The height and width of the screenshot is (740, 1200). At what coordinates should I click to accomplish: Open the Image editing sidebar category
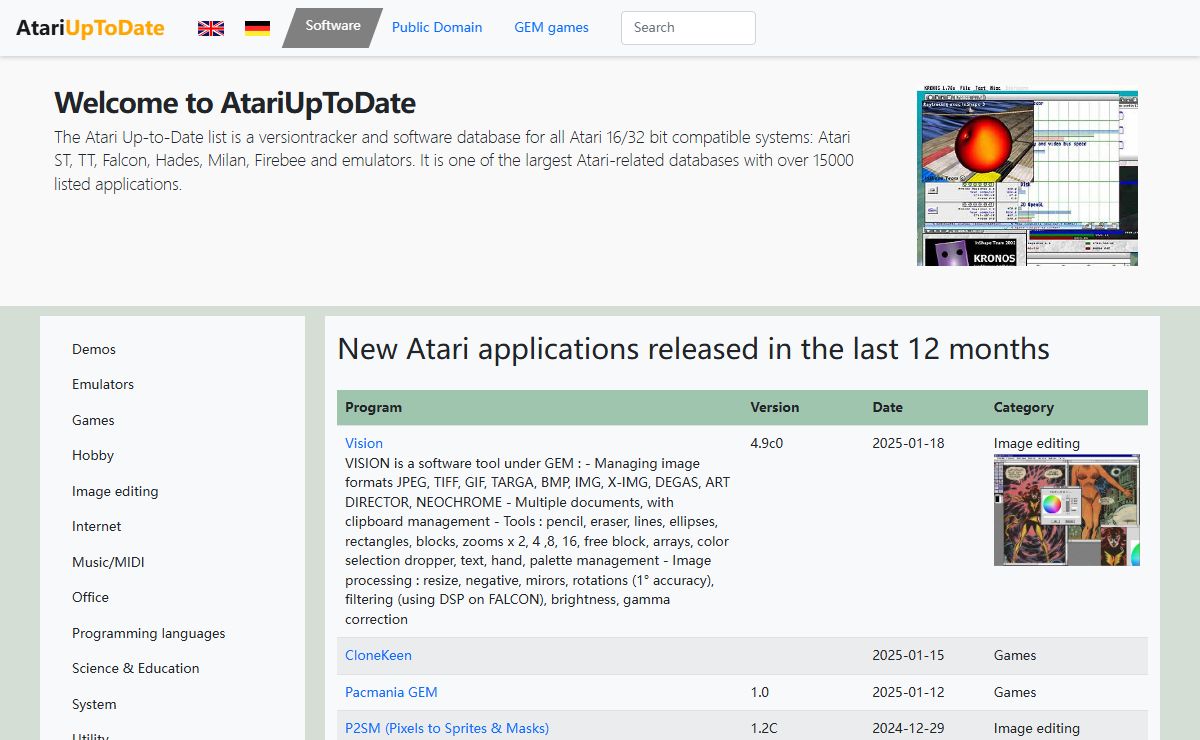[115, 491]
